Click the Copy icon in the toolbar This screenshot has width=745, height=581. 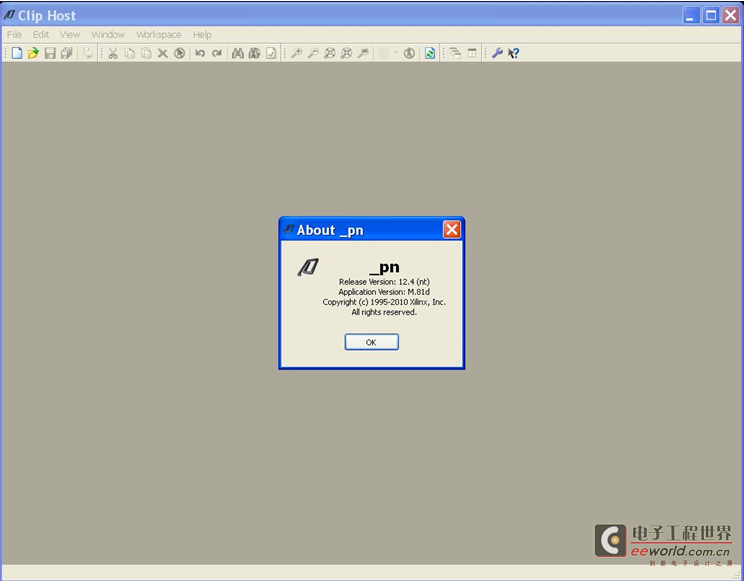coord(129,53)
